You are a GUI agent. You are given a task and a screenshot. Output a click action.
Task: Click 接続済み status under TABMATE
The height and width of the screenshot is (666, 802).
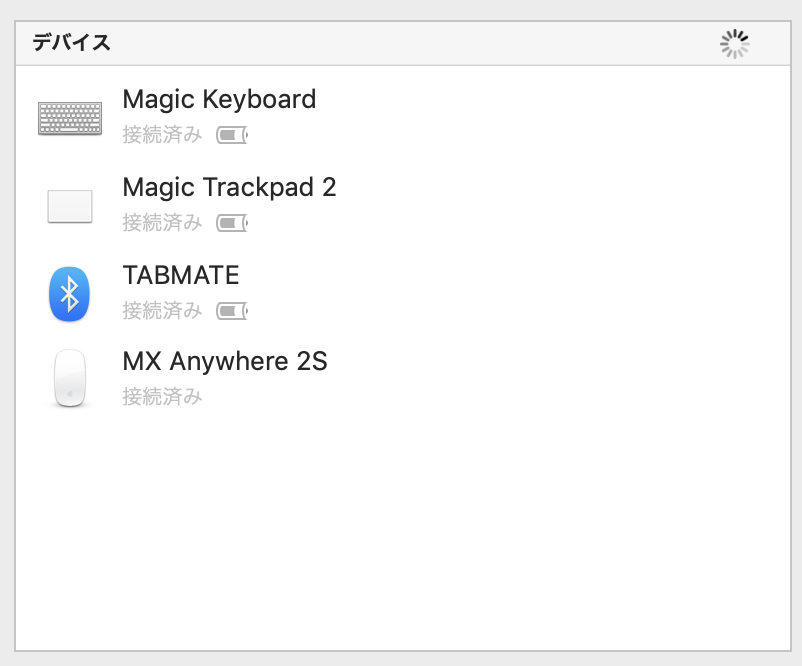[x=162, y=311]
